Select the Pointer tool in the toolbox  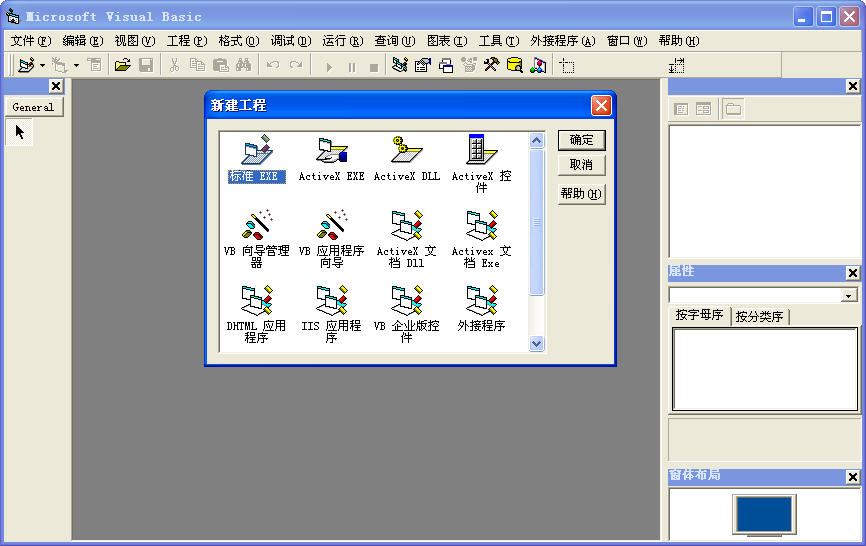pos(19,132)
